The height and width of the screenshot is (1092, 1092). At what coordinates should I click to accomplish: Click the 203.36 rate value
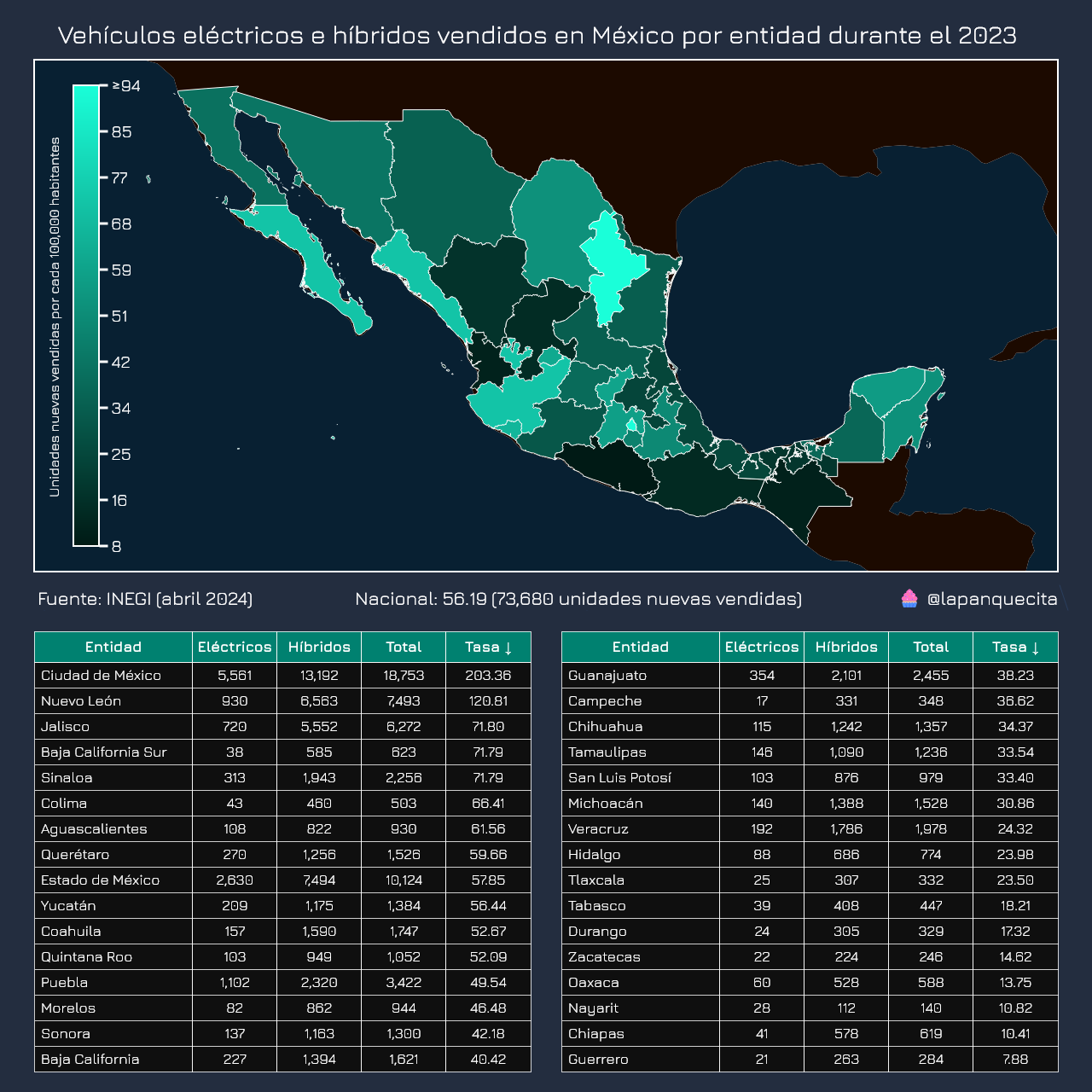[488, 675]
